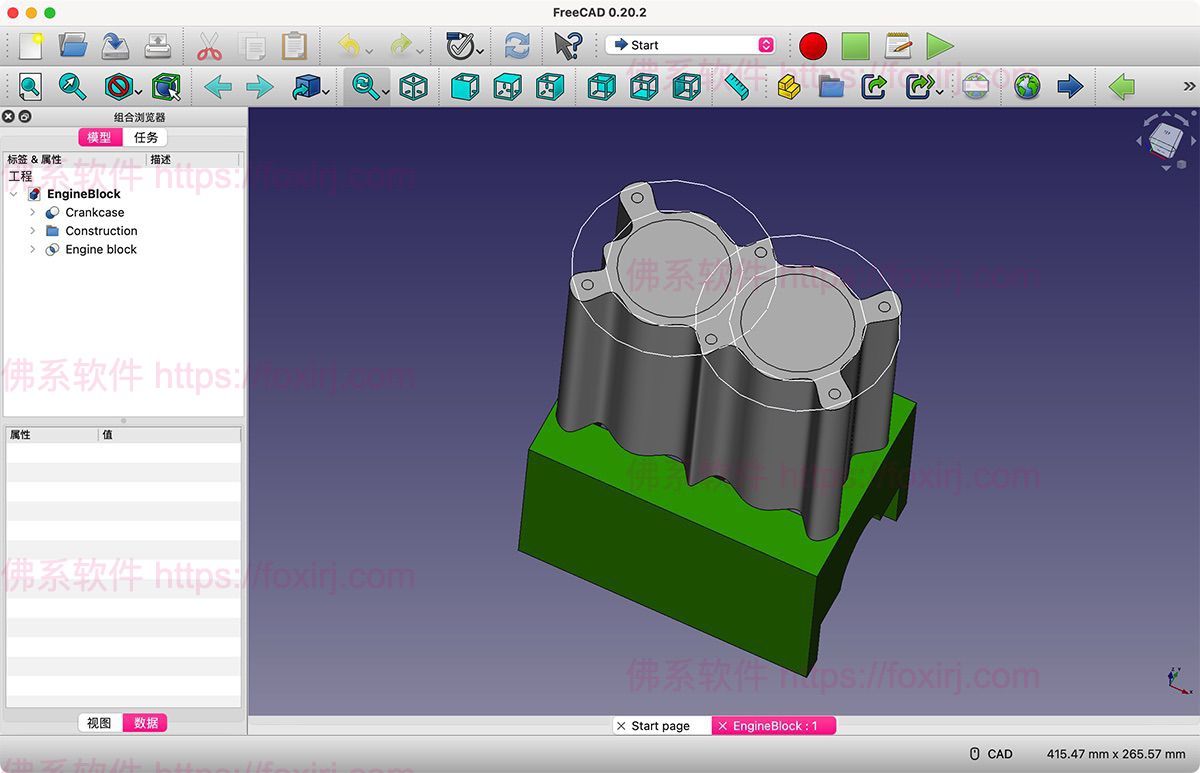1200x773 pixels.
Task: Fit the whole model in view
Action: click(x=29, y=87)
